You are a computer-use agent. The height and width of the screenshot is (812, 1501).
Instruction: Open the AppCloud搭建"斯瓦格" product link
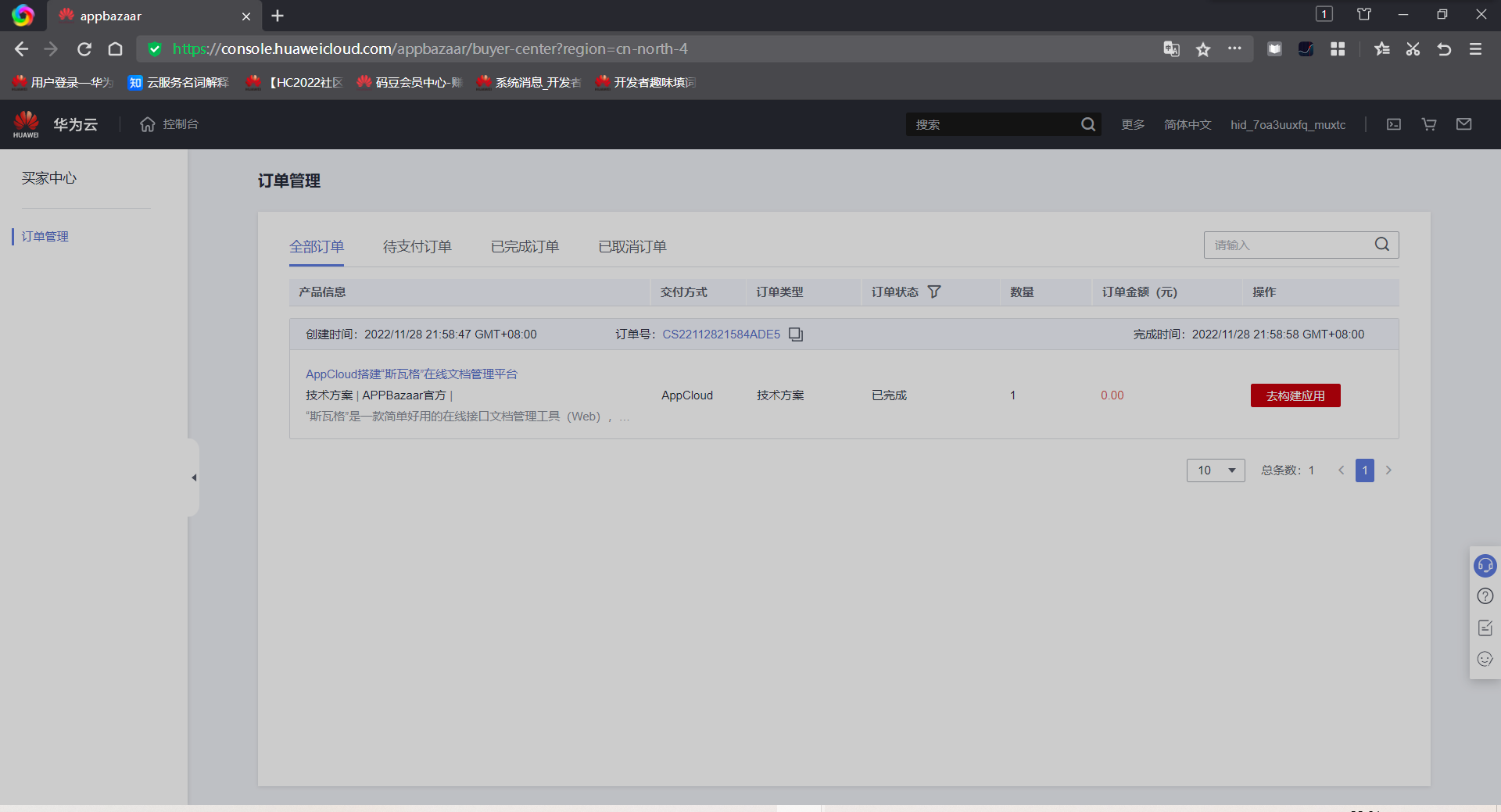pos(411,374)
